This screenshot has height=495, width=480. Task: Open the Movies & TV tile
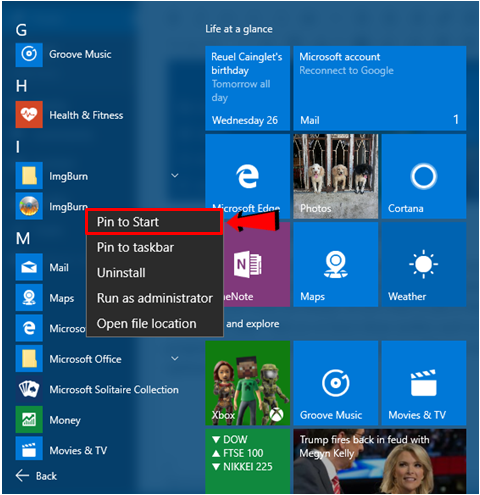pos(424,383)
